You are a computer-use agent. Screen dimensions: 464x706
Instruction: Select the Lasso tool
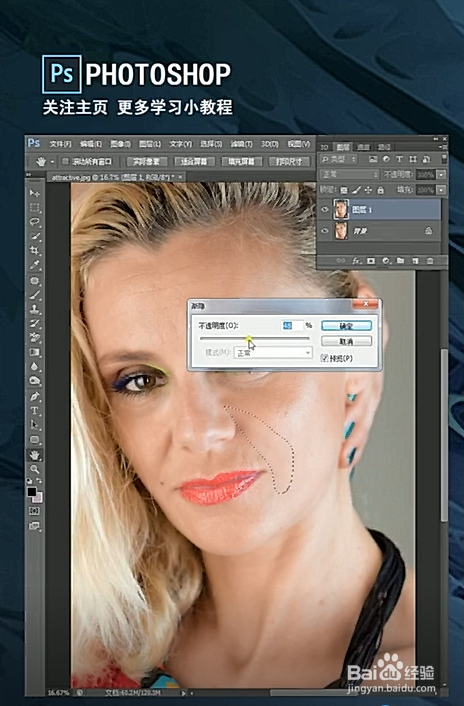[x=35, y=222]
